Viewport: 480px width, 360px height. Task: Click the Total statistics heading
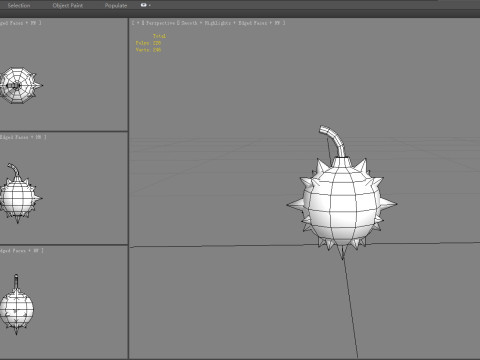(x=159, y=36)
